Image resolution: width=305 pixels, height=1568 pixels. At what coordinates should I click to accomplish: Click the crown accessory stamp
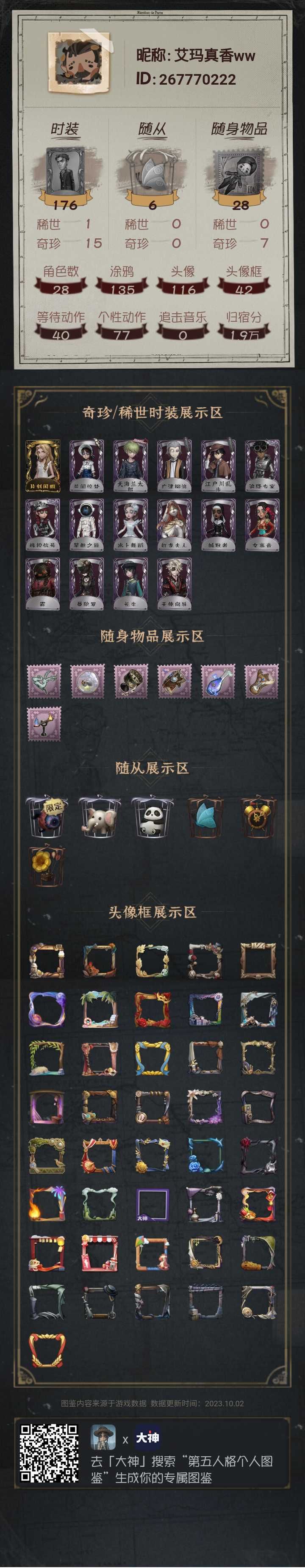[x=130, y=680]
